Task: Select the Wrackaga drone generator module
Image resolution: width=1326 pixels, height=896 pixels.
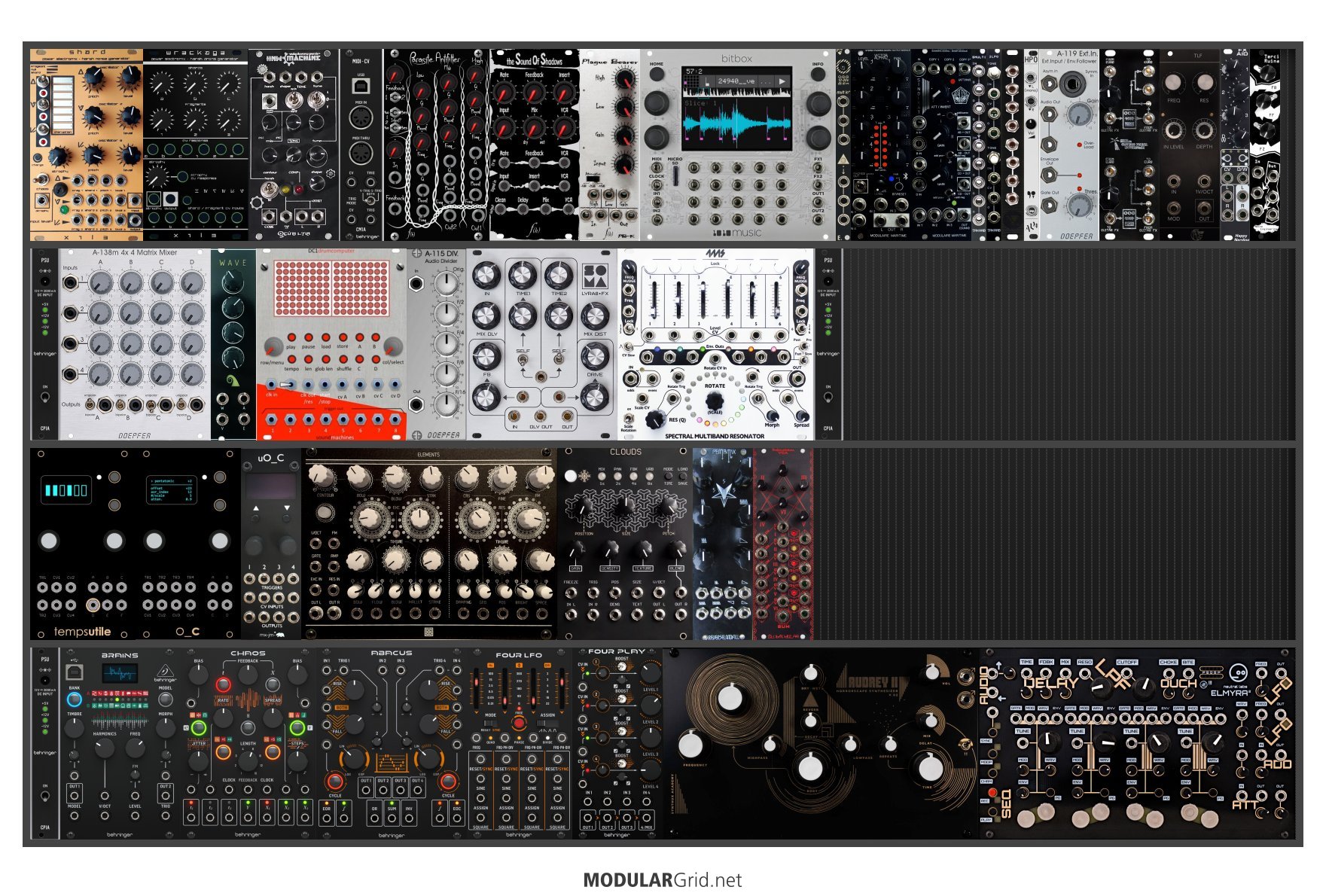Action: tap(196, 145)
